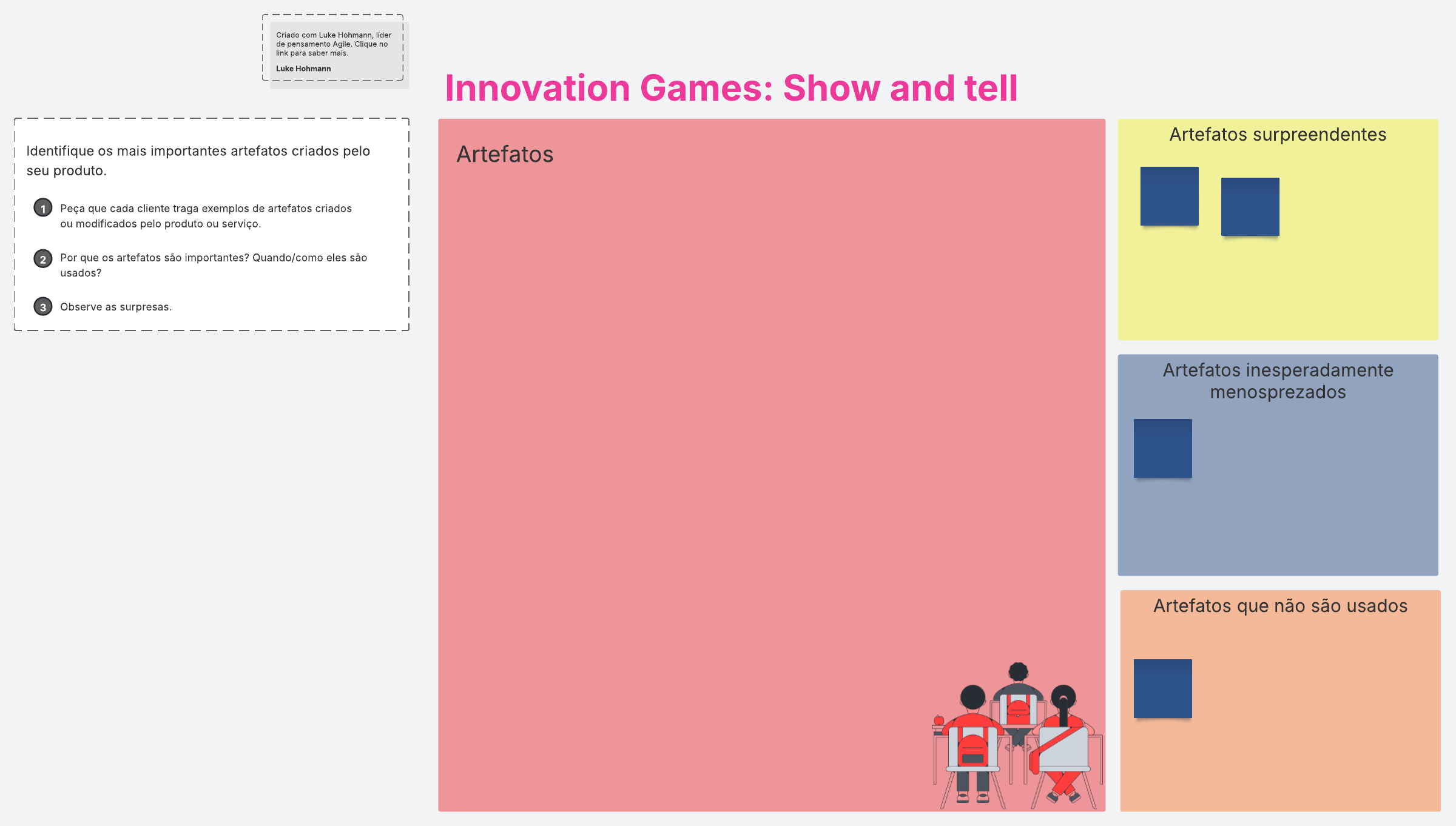Click the step 1 number badge
Image resolution: width=1456 pixels, height=826 pixels.
[42, 208]
